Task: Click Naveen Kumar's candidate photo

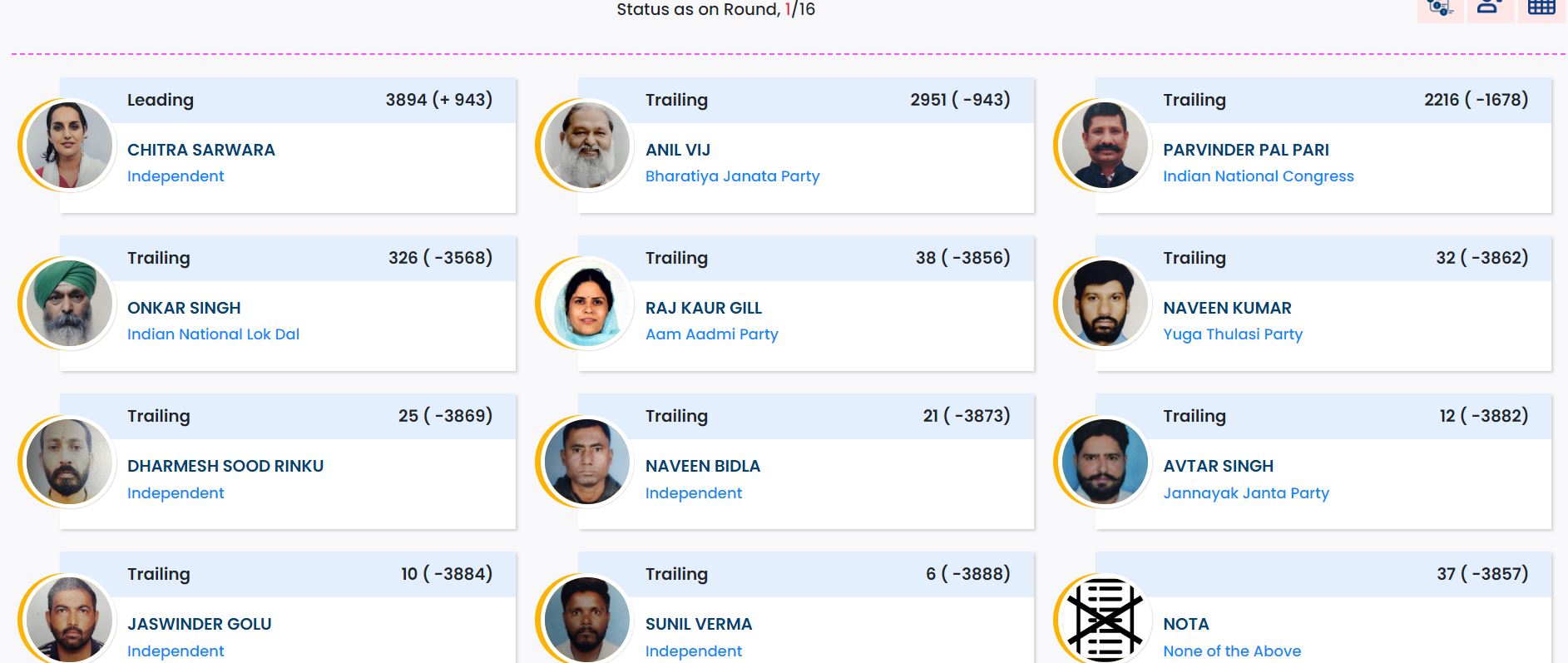Action: tap(1105, 304)
